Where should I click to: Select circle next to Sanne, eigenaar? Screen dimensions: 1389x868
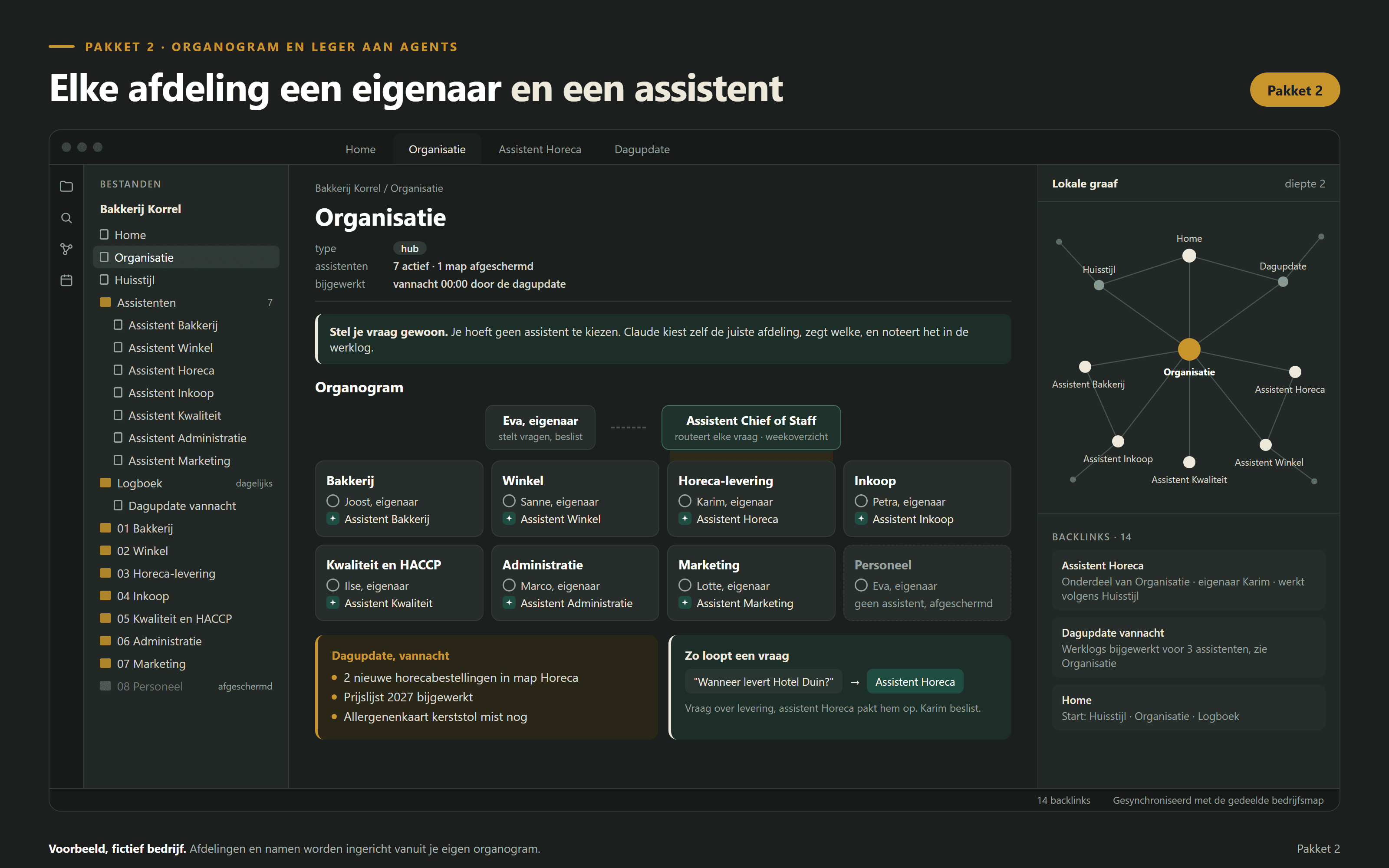[x=509, y=501]
